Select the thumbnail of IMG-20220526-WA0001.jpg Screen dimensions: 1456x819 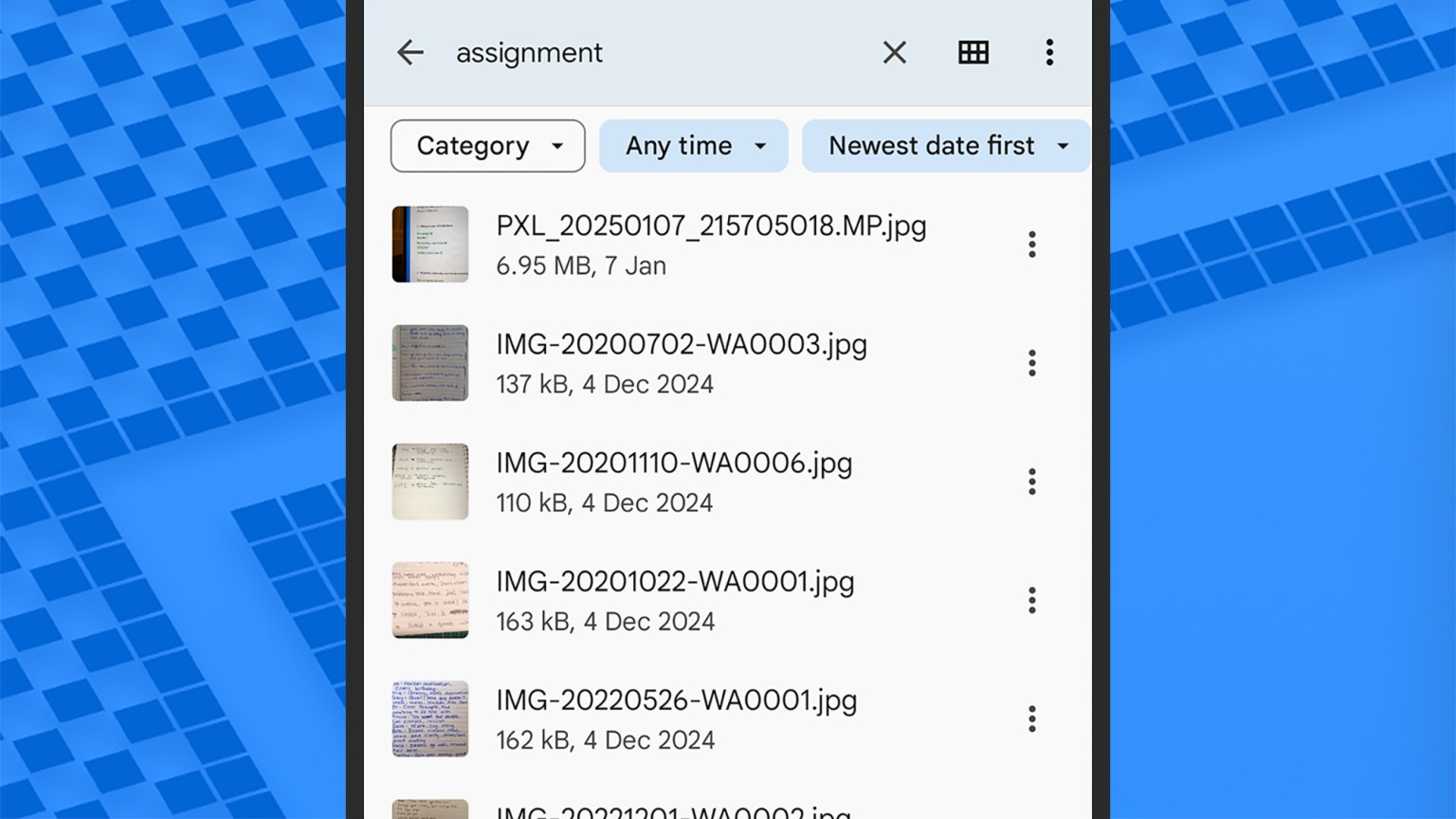429,719
